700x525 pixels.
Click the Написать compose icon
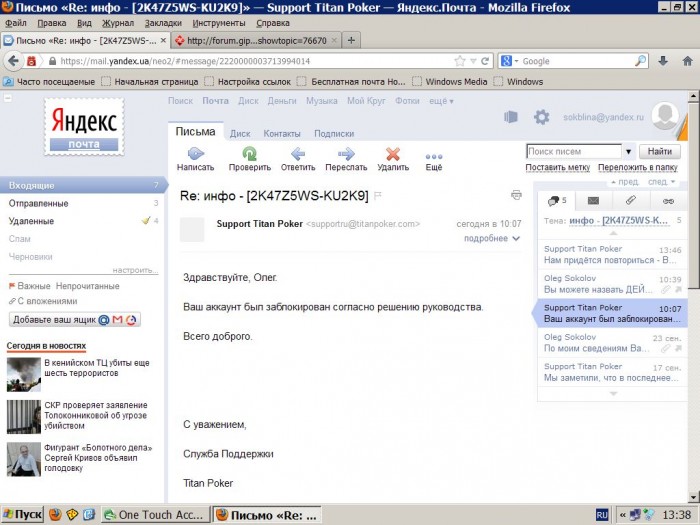196,154
